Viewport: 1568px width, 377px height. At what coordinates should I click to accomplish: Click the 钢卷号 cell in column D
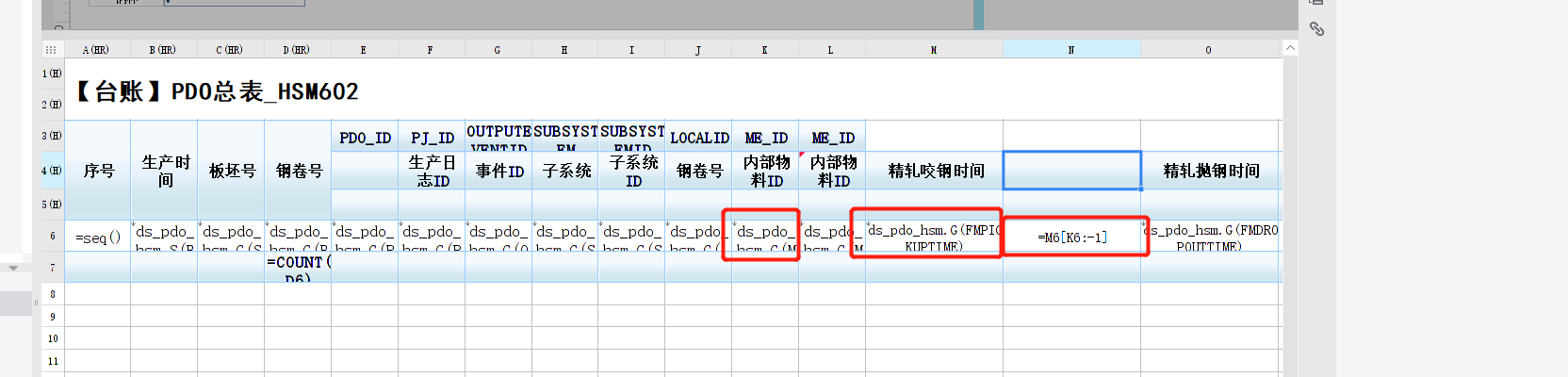(x=299, y=171)
